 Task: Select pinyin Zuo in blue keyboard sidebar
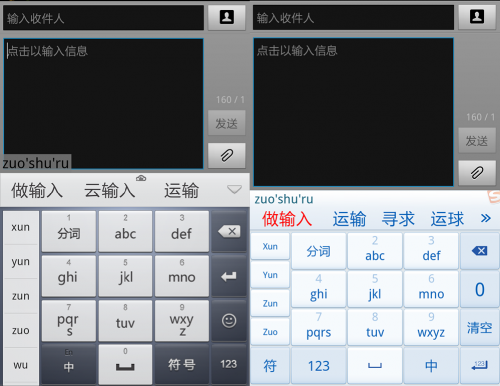[x=270, y=332]
